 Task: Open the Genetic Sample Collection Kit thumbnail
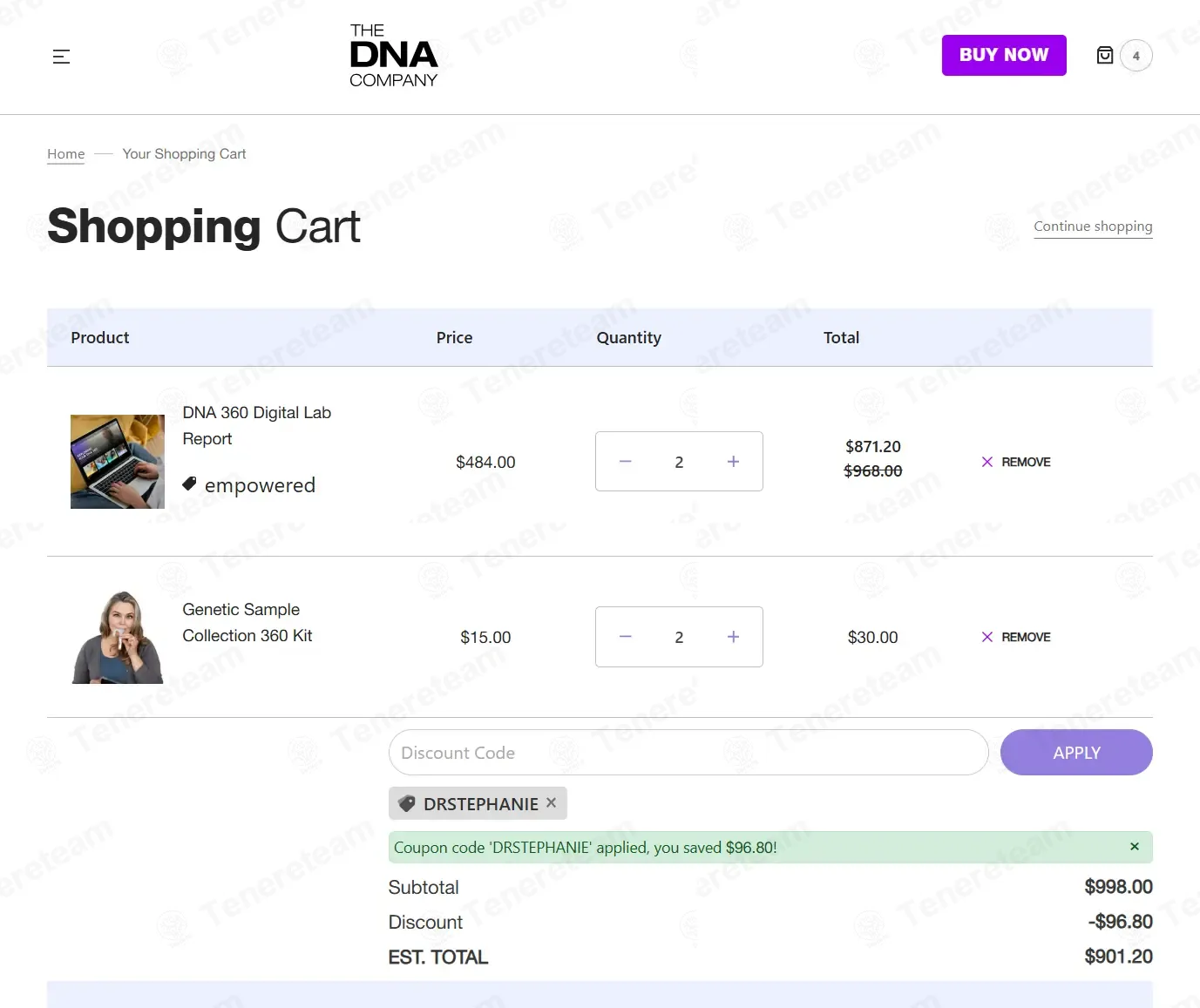point(118,637)
